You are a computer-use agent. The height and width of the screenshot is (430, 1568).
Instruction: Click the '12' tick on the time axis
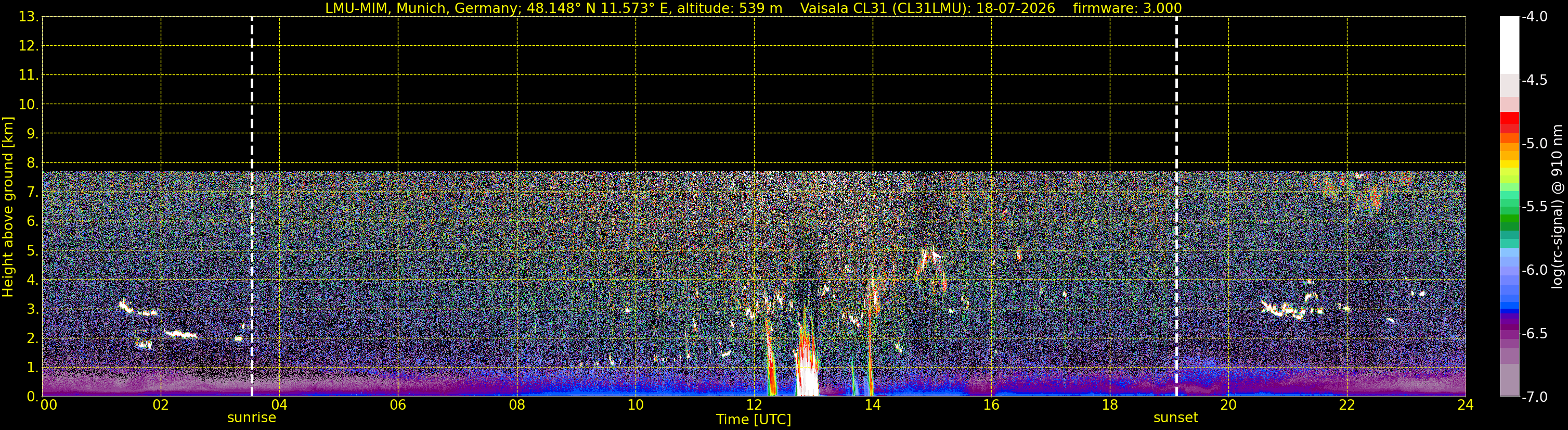[754, 405]
